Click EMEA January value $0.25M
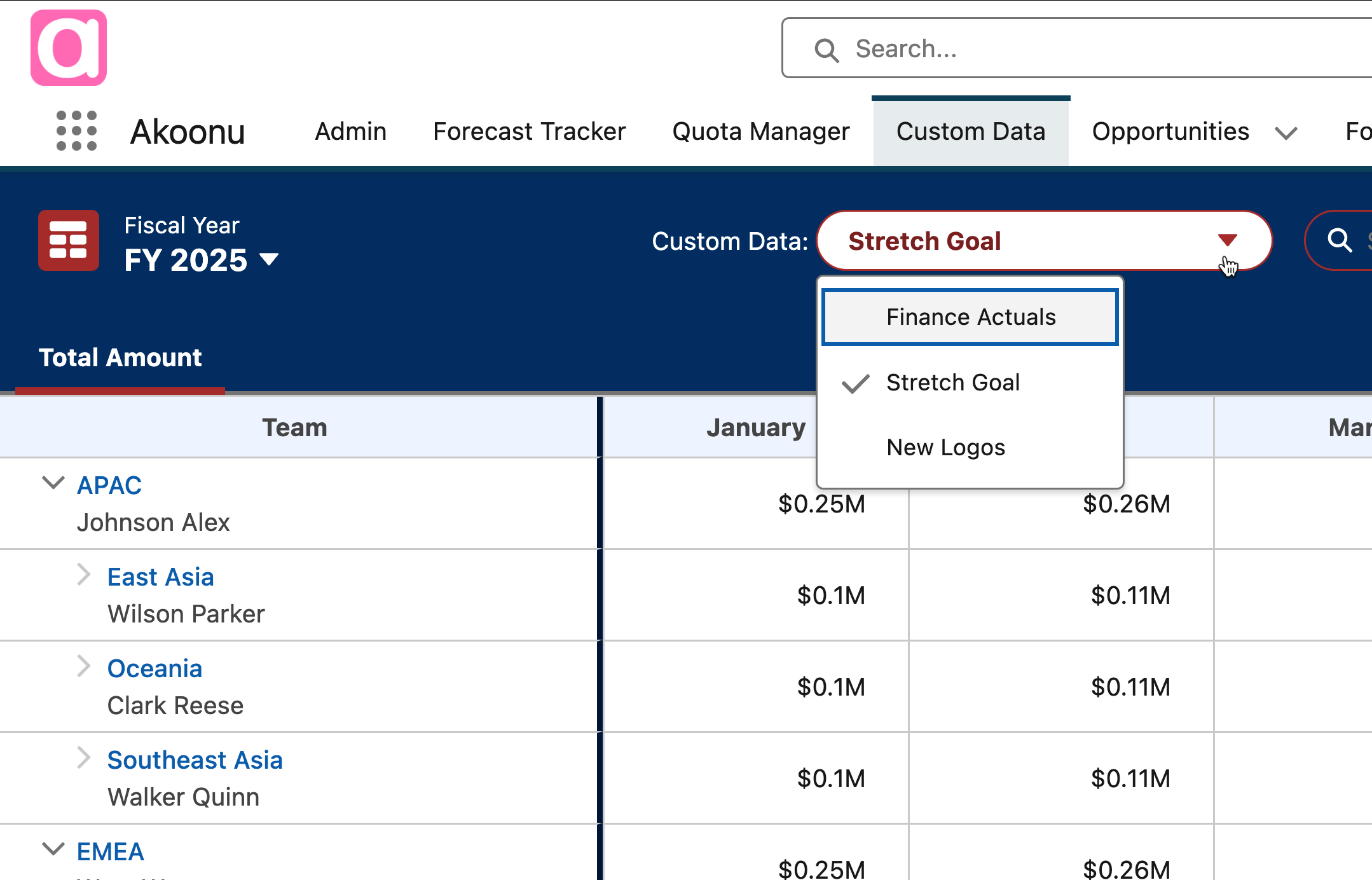 click(x=821, y=869)
